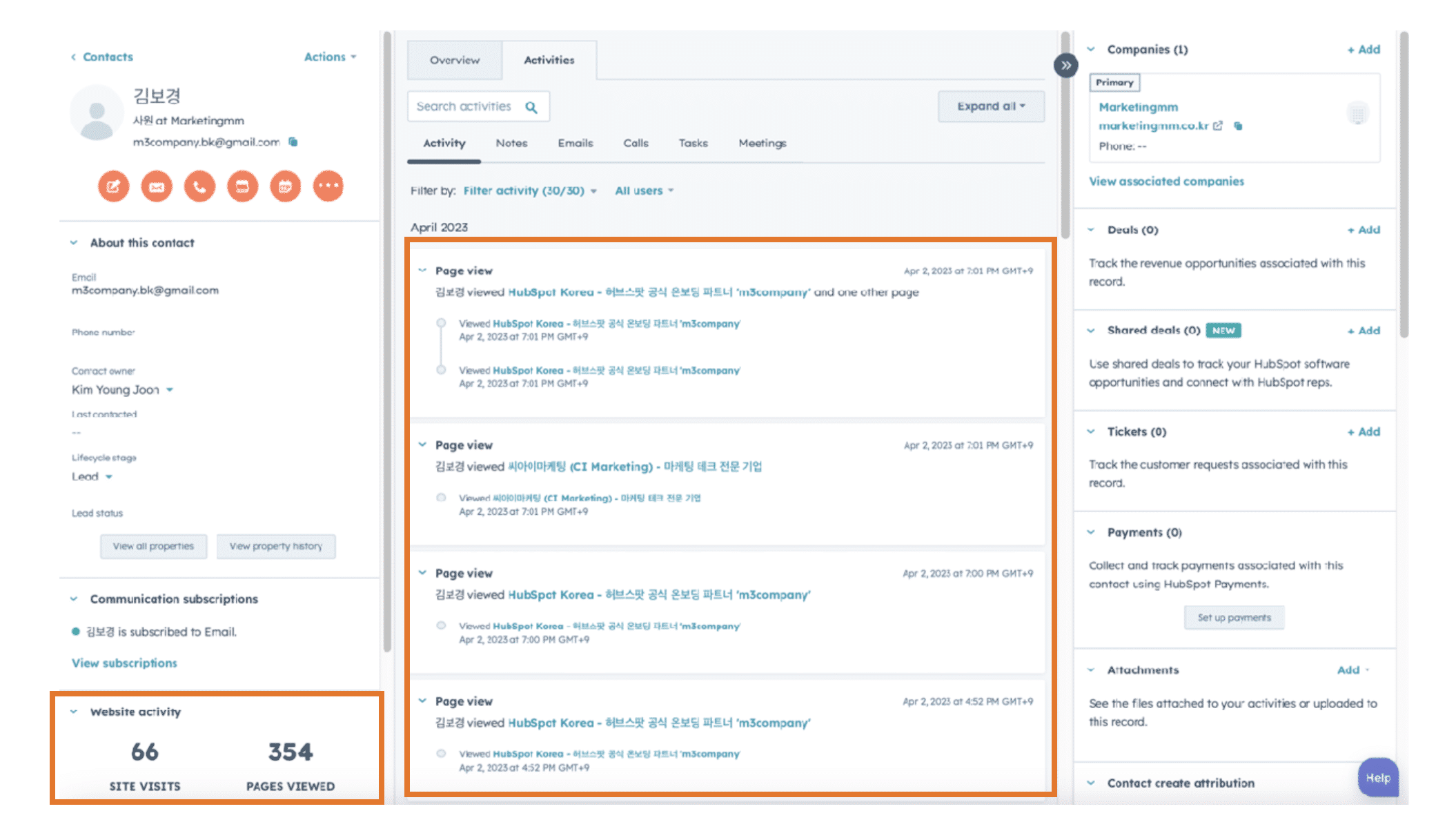This screenshot has height=831, width=1456.
Task: Open the All users filter dropdown
Action: 644,190
